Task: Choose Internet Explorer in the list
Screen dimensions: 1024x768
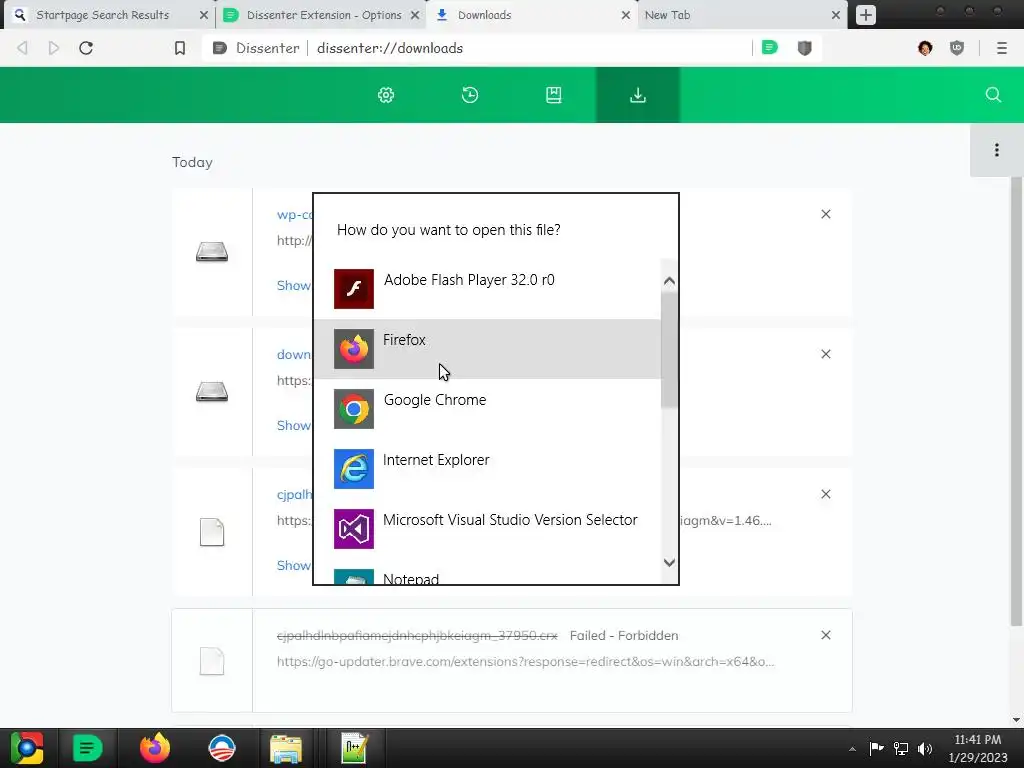Action: point(487,469)
